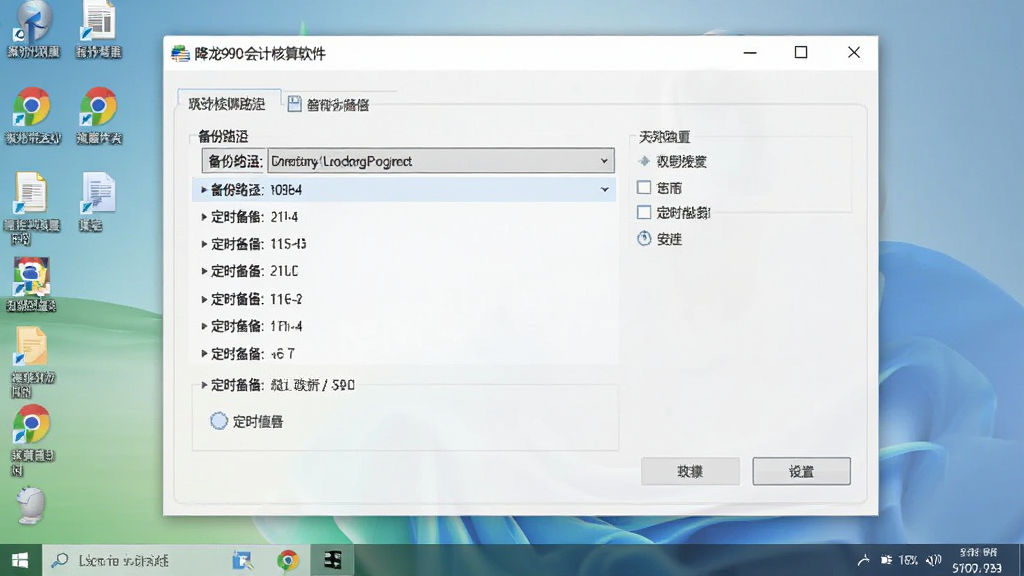Open the Windows Start menu
This screenshot has width=1024, height=576.
click(x=20, y=560)
